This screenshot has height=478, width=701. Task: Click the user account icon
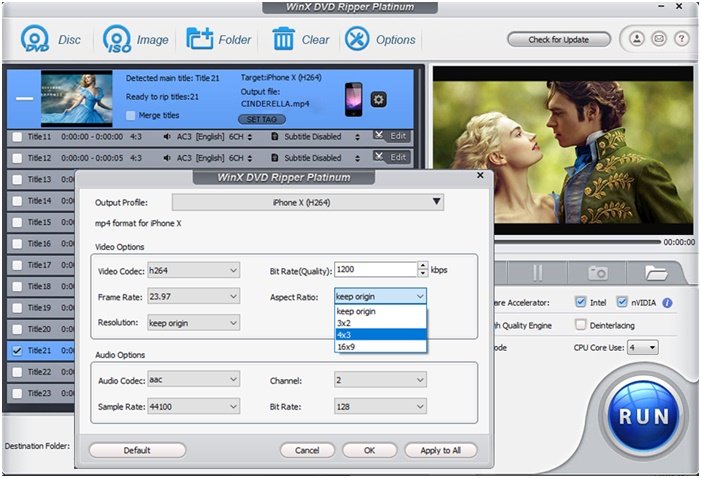click(x=637, y=39)
